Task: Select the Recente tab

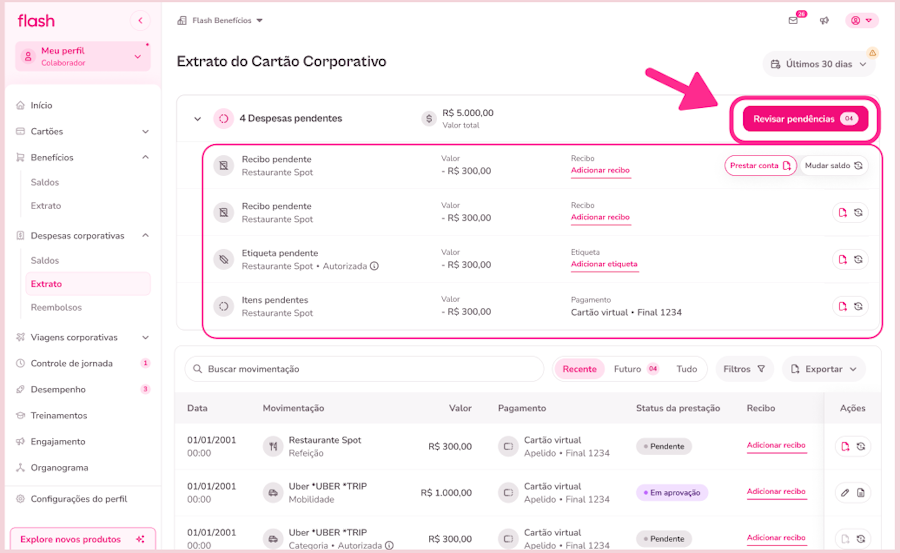Action: tap(579, 369)
